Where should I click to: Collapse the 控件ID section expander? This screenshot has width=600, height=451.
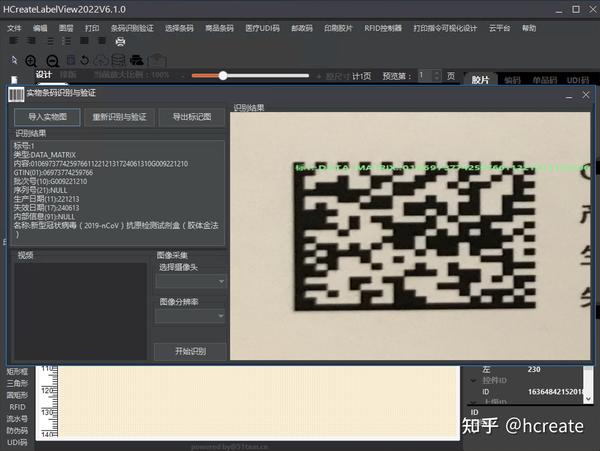473,380
